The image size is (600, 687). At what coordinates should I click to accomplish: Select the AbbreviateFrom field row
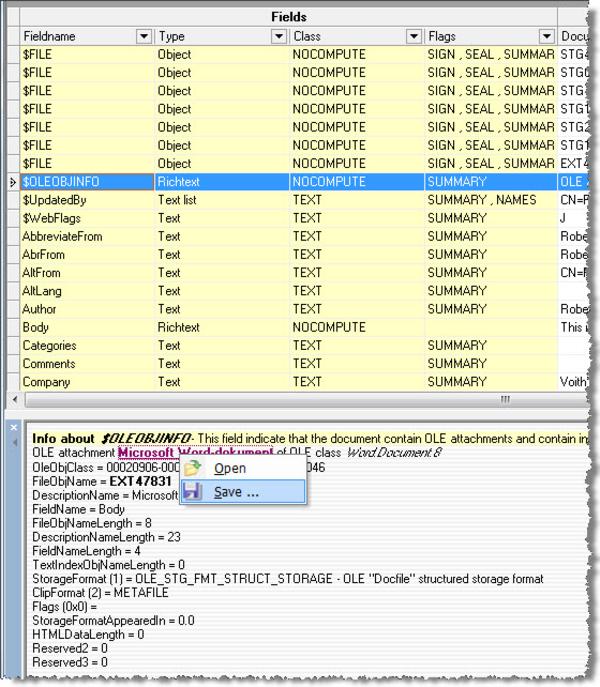[x=304, y=236]
